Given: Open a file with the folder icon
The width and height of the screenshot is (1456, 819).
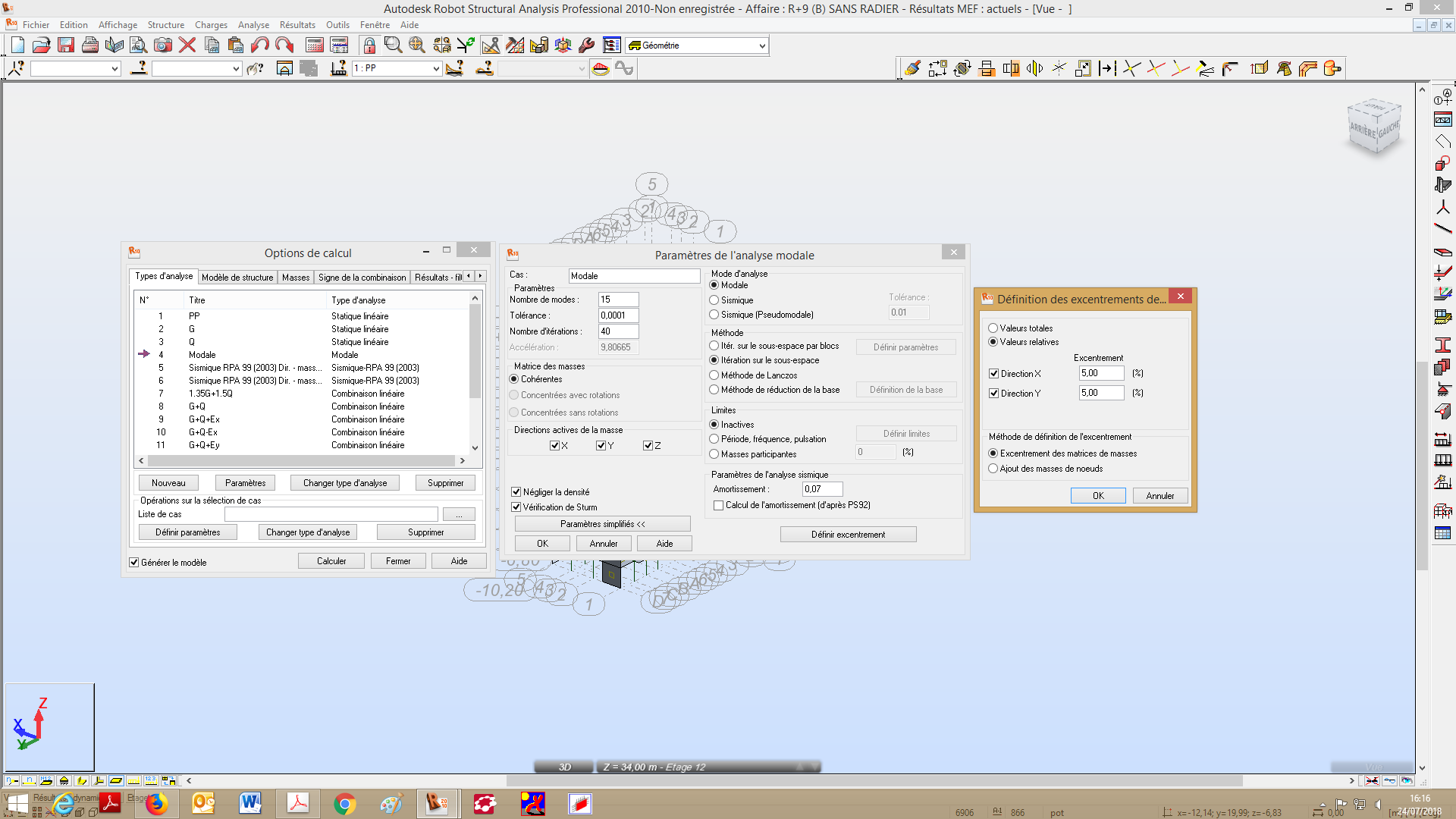Looking at the screenshot, I should coord(42,45).
